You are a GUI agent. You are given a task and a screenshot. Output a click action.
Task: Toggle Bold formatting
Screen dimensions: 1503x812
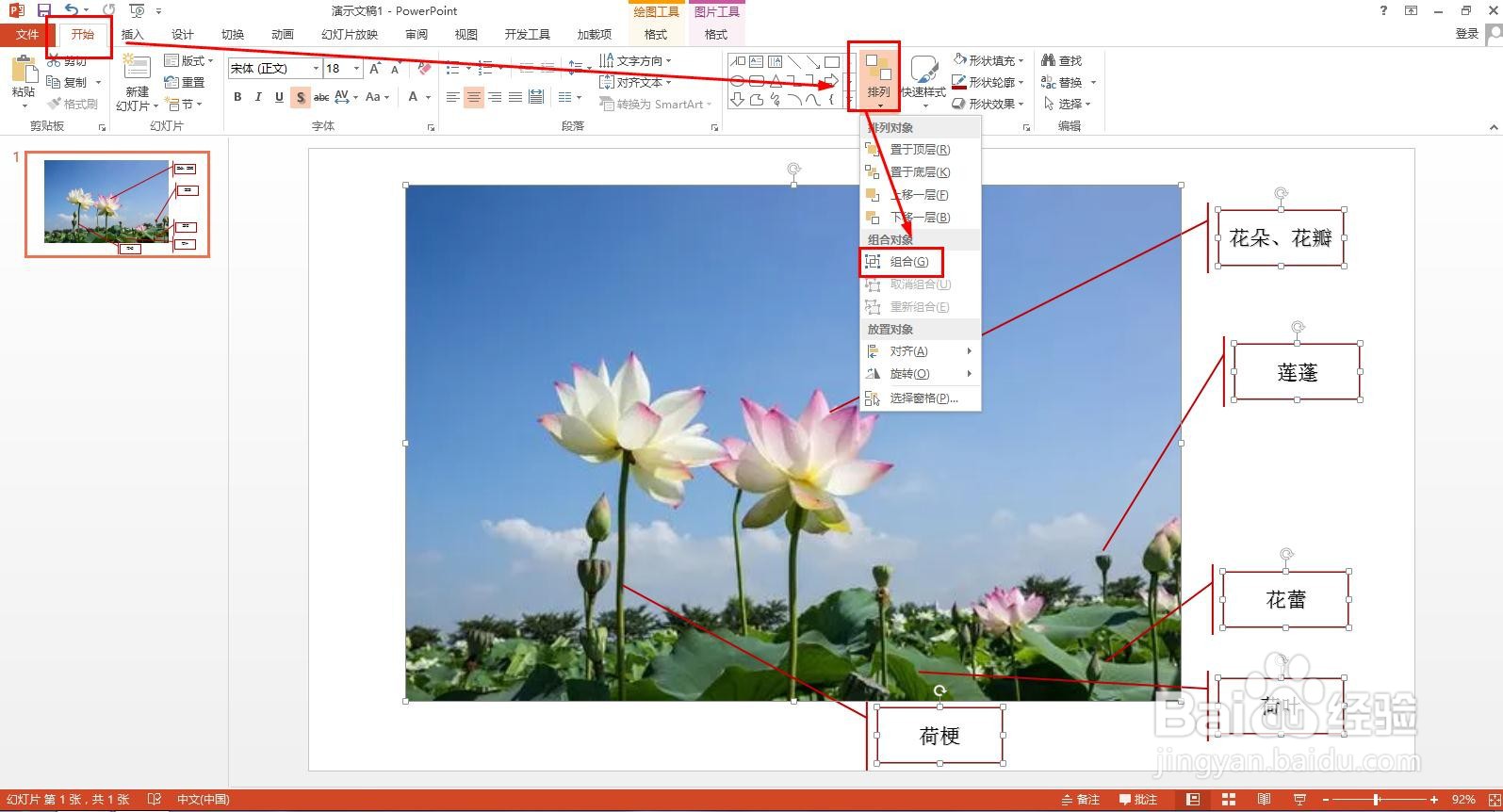pos(237,97)
